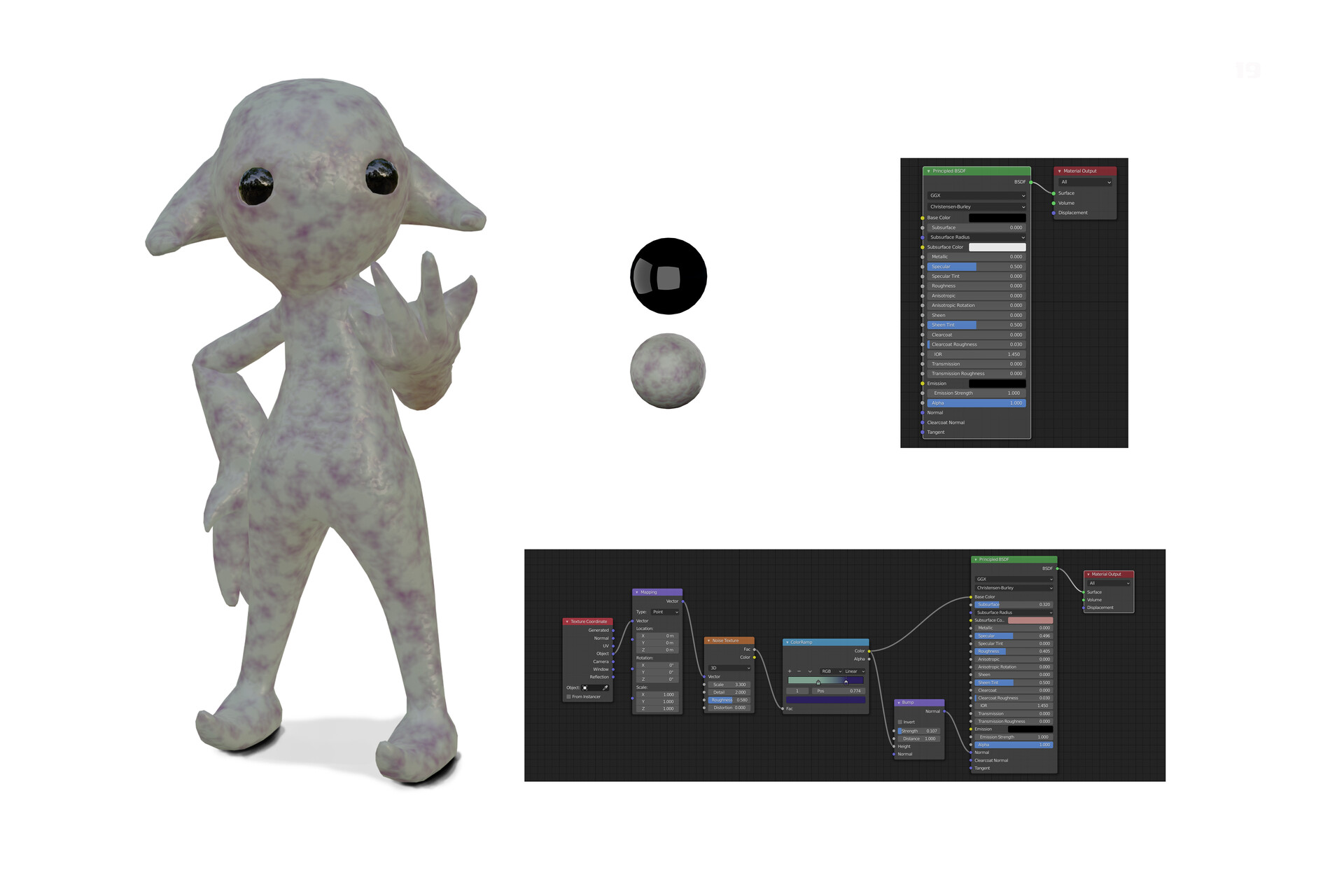Screen dimensions: 1344x896
Task: Click the Texture Coordinate Object output socket
Action: [613, 654]
